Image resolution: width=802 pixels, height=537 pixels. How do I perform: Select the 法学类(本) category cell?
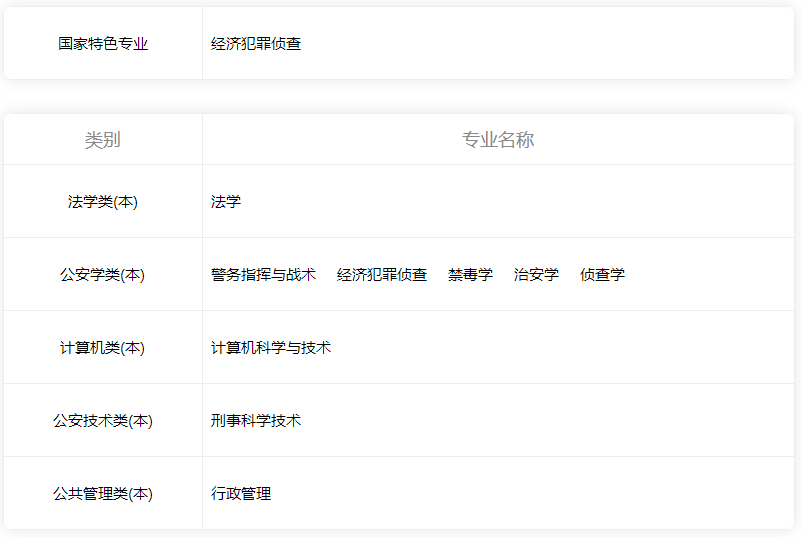[103, 202]
